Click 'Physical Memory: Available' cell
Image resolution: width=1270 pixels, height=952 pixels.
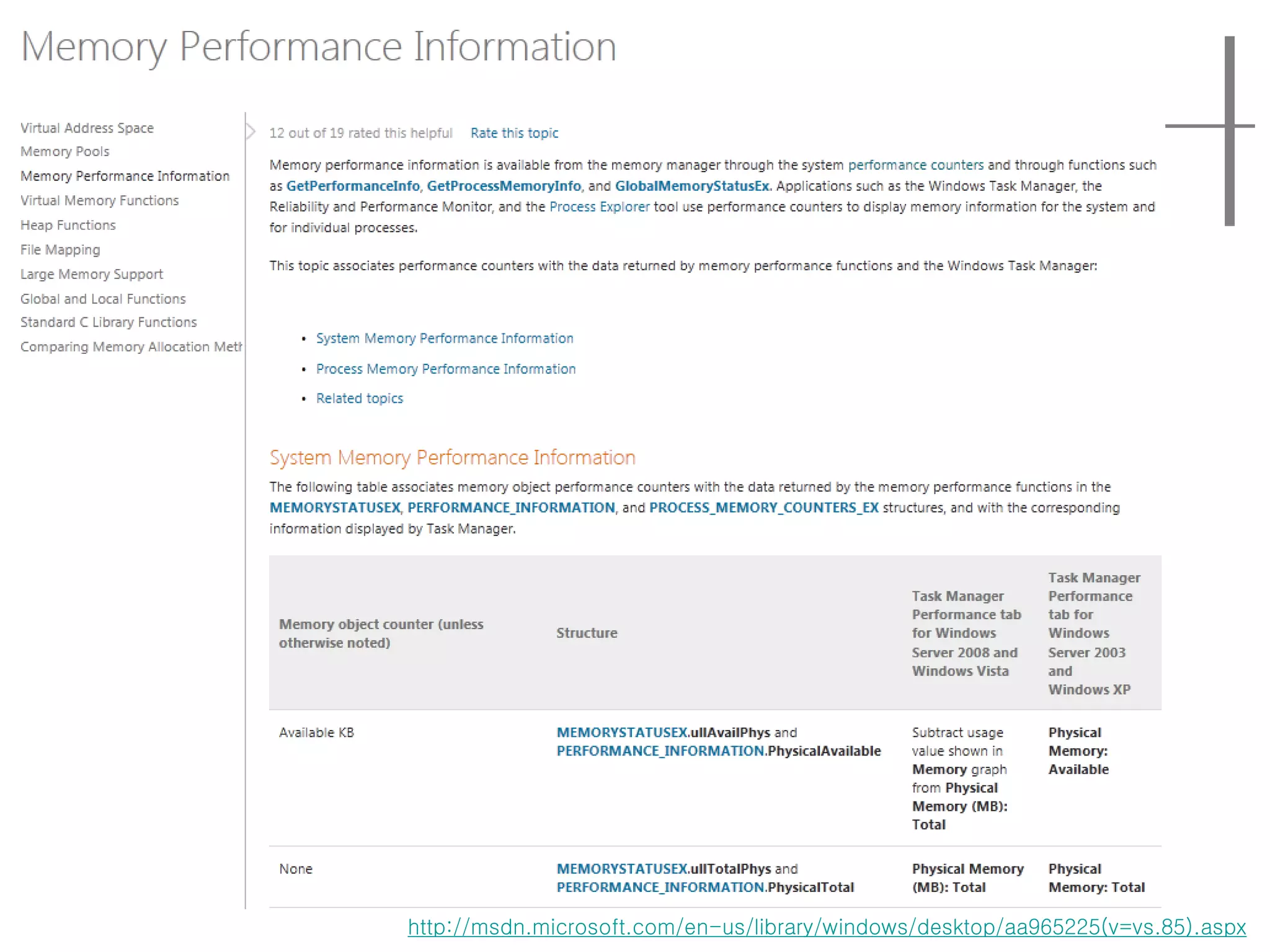[1078, 751]
